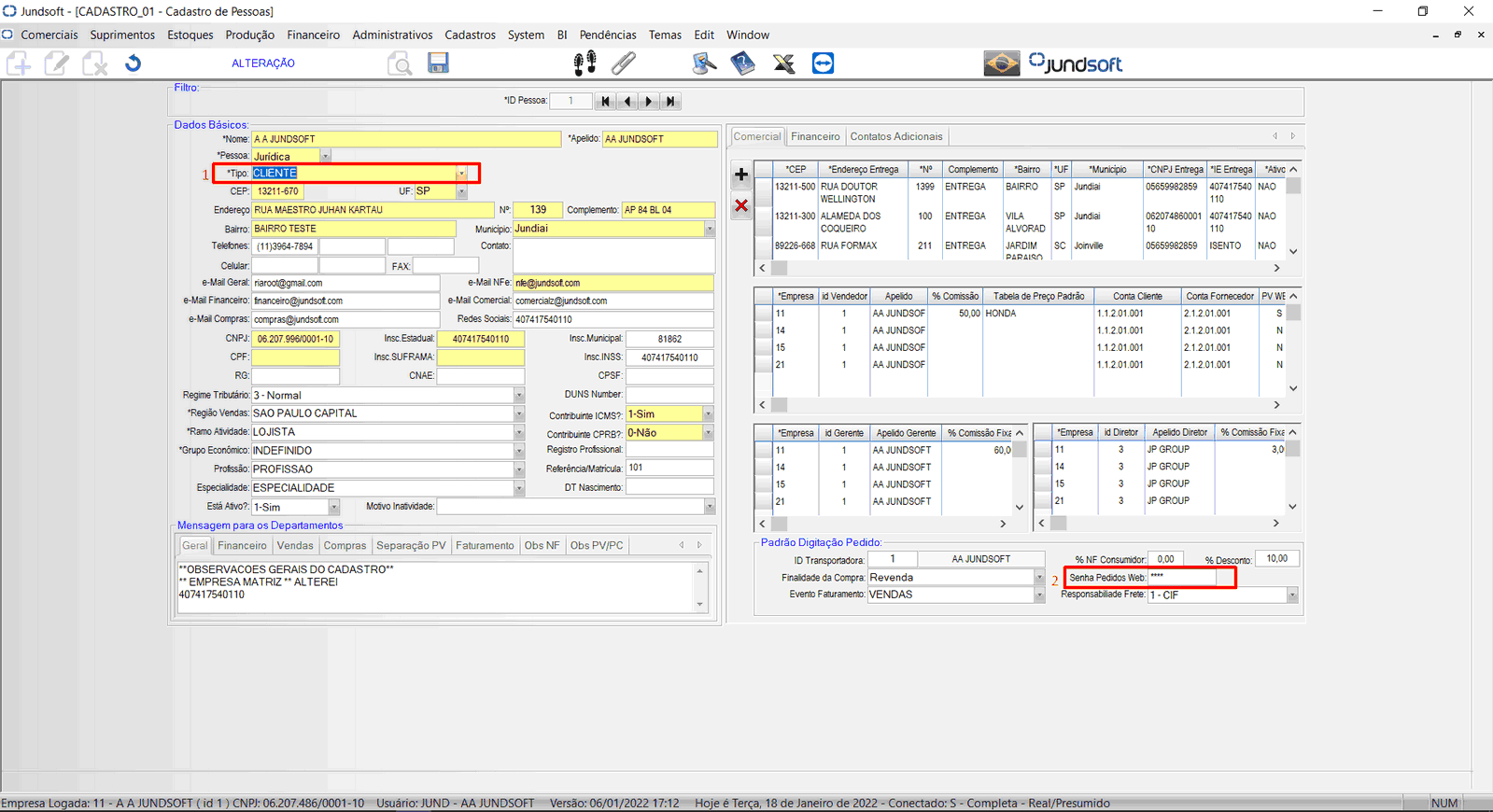The height and width of the screenshot is (812, 1493).
Task: Open the Suprimentos menu
Action: tap(122, 35)
